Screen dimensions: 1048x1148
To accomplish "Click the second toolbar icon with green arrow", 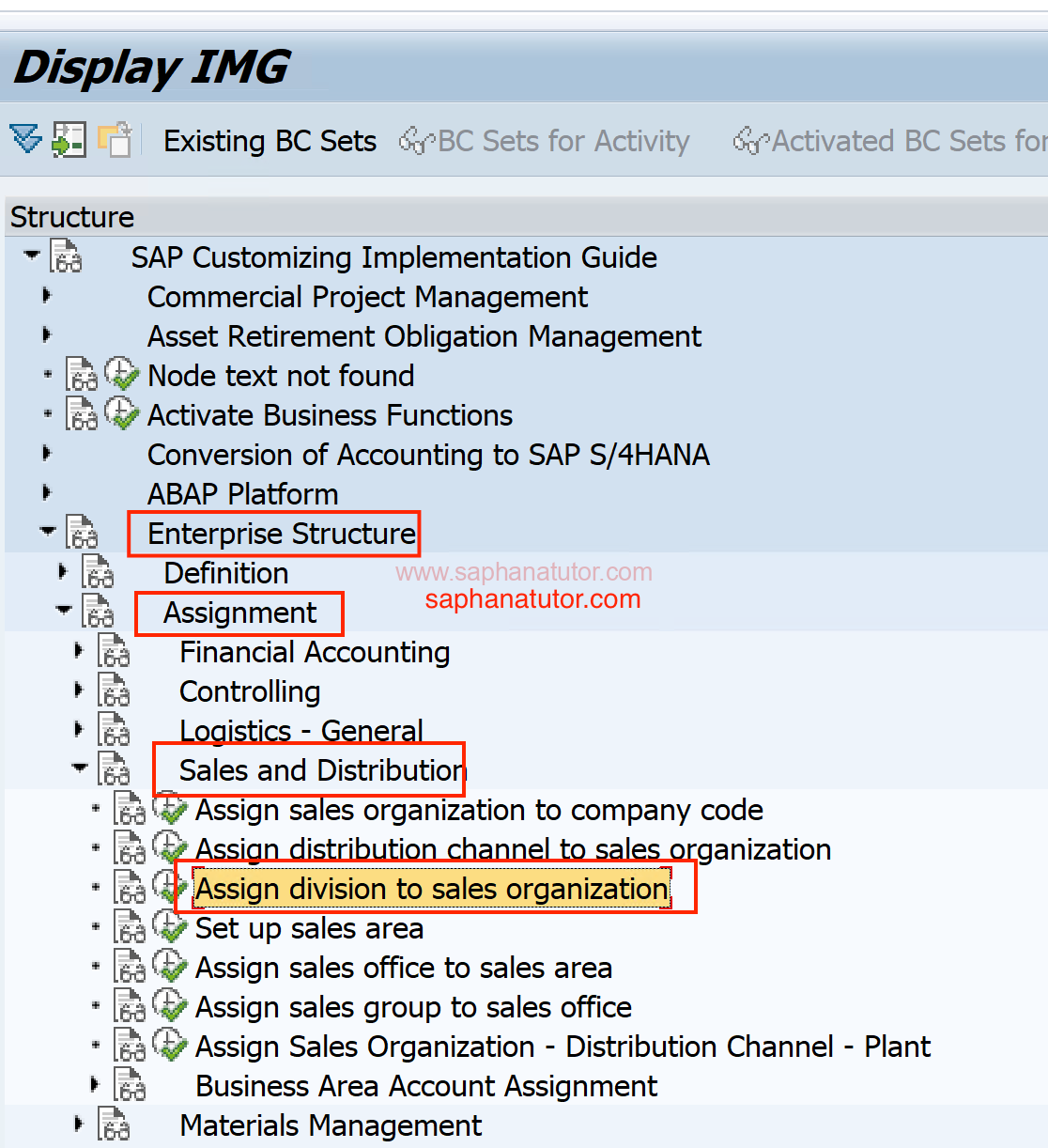I will coord(69,140).
